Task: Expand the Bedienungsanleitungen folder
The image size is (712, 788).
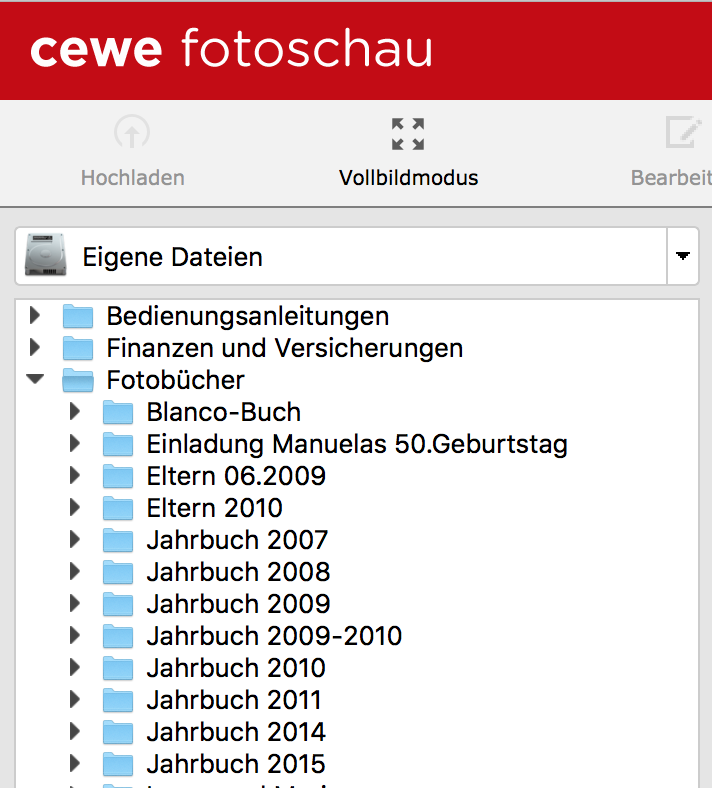Action: 36,316
